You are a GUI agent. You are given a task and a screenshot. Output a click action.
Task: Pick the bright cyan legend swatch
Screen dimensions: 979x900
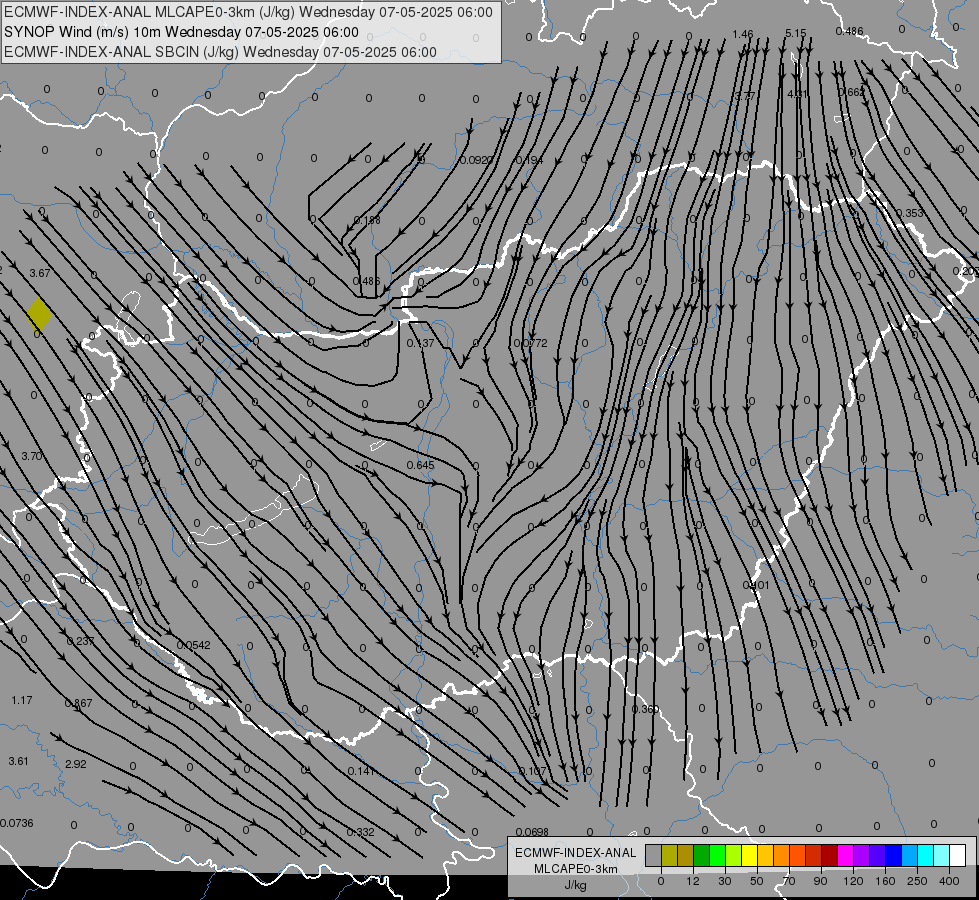[x=925, y=855]
